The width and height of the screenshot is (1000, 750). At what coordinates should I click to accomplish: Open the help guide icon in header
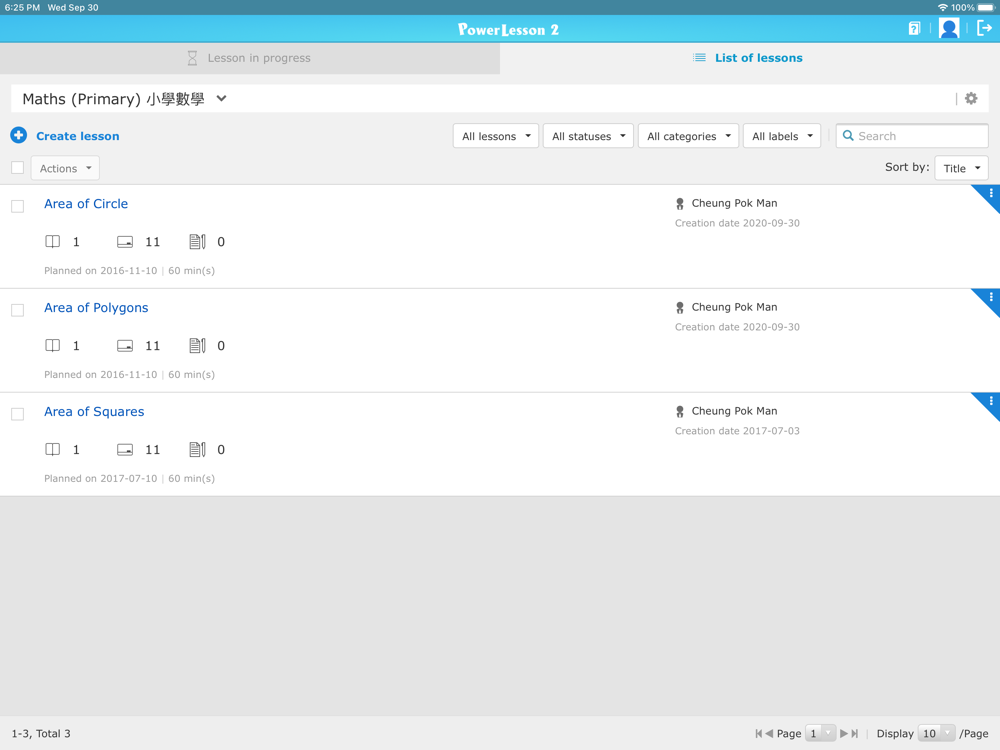914,29
